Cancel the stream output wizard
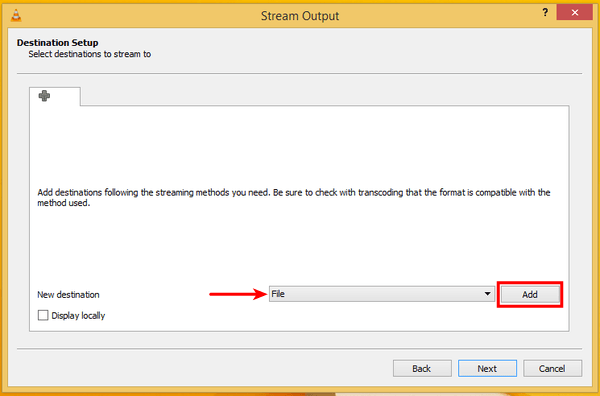The height and width of the screenshot is (396, 600). (x=552, y=368)
